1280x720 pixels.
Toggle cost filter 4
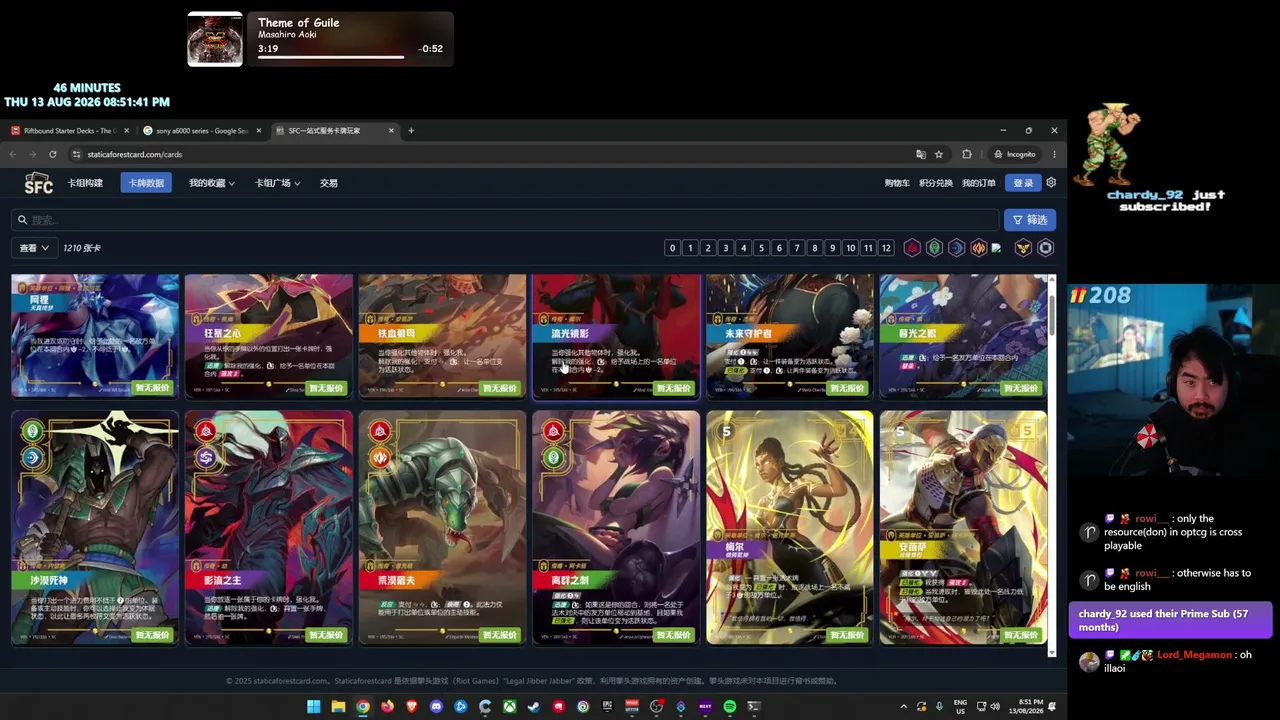coord(743,248)
